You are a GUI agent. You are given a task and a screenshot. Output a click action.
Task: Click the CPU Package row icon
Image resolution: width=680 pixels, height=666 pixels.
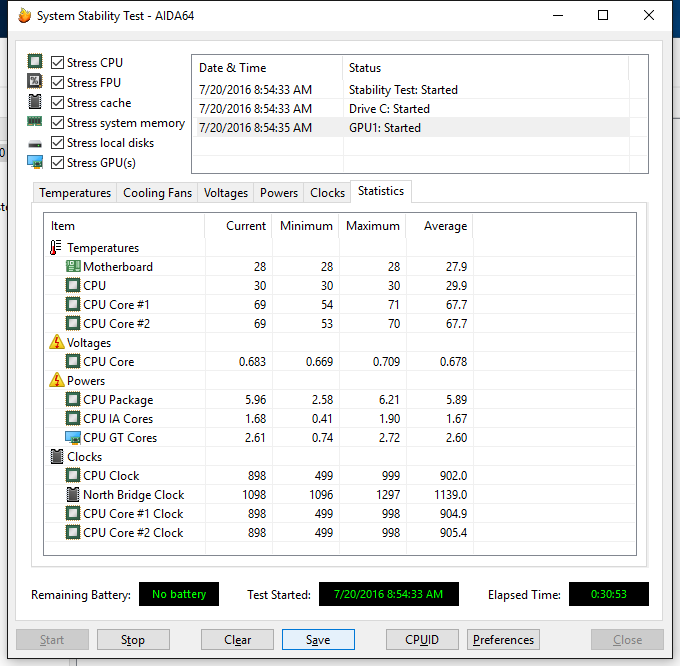(x=73, y=399)
